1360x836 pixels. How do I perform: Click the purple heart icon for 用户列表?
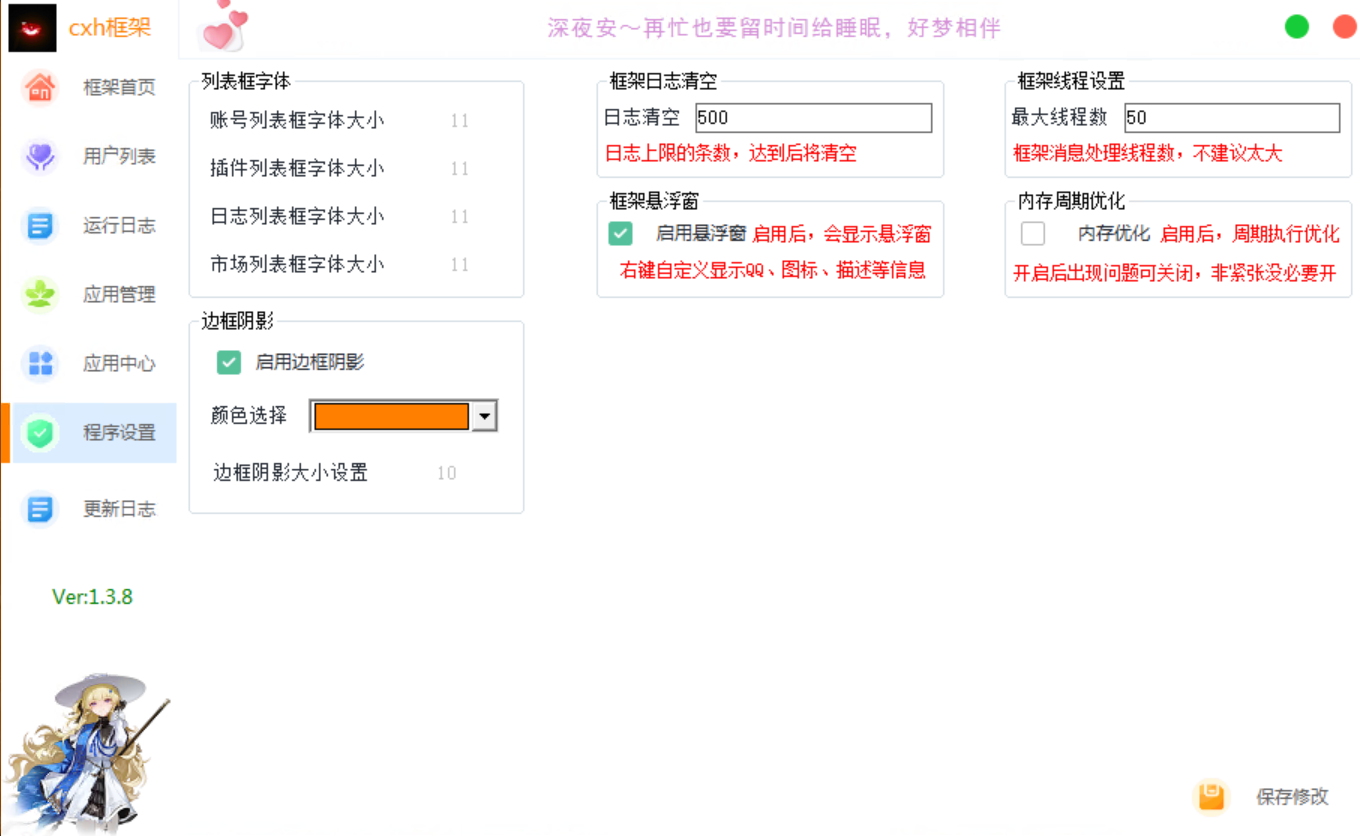40,157
